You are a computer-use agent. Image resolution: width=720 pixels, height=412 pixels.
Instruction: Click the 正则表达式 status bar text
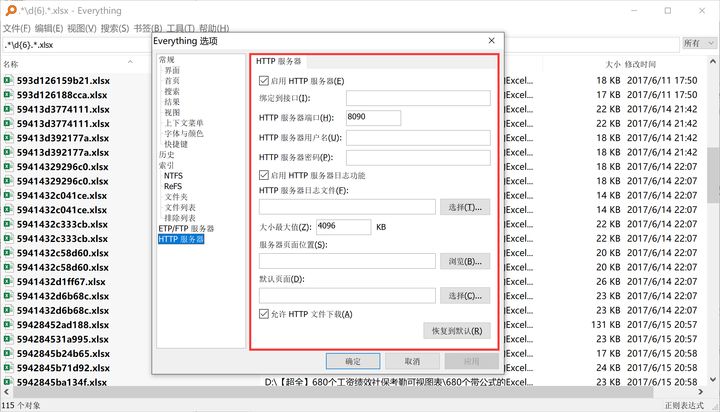point(684,405)
